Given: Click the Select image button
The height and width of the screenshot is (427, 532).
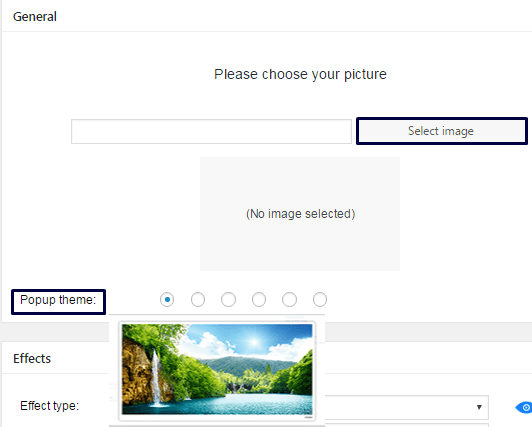Looking at the screenshot, I should 441,131.
